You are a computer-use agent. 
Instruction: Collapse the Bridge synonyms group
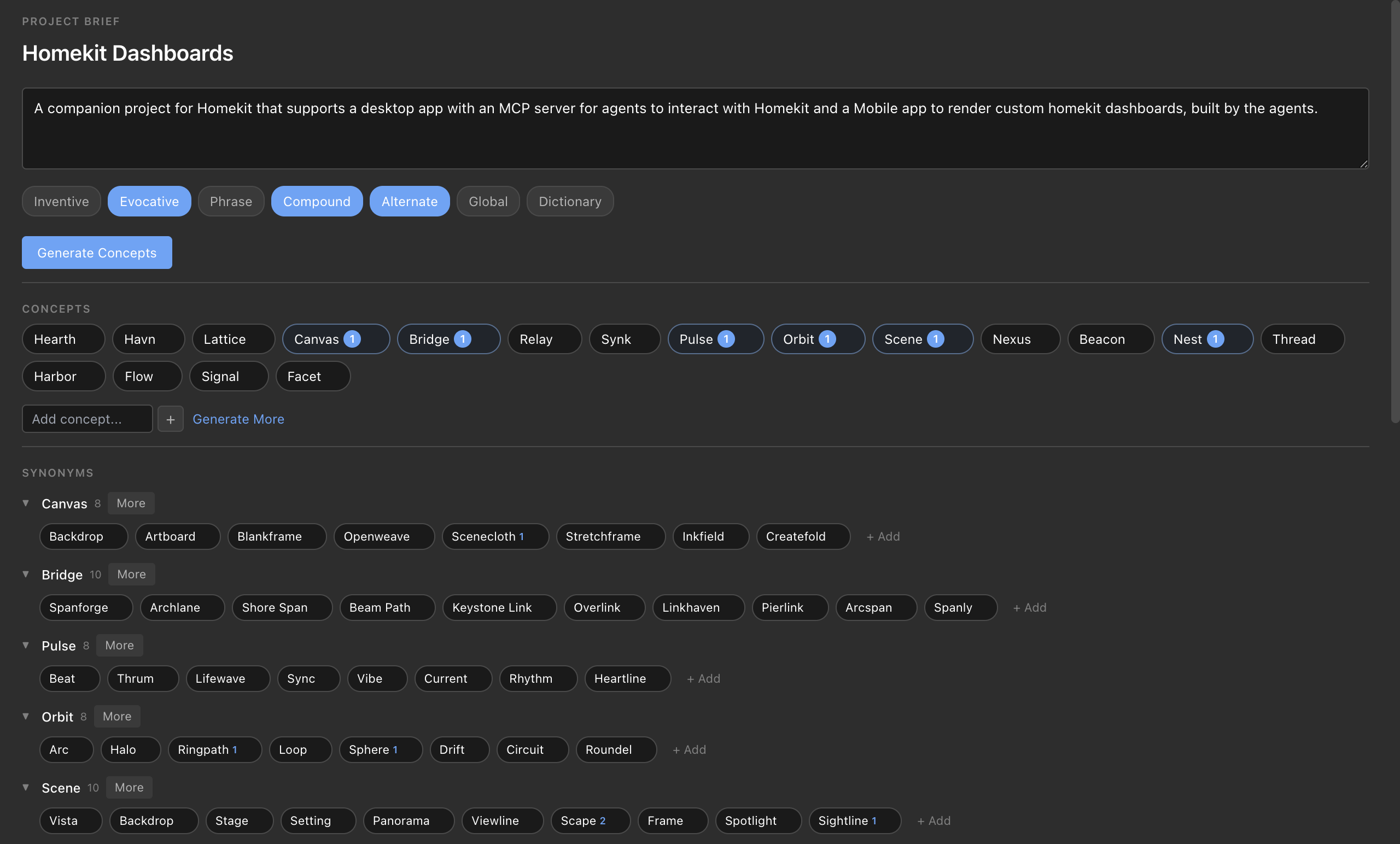coord(26,574)
